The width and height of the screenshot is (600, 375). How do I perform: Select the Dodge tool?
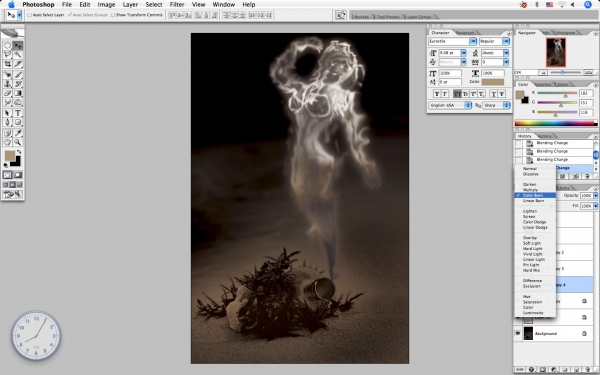18,102
